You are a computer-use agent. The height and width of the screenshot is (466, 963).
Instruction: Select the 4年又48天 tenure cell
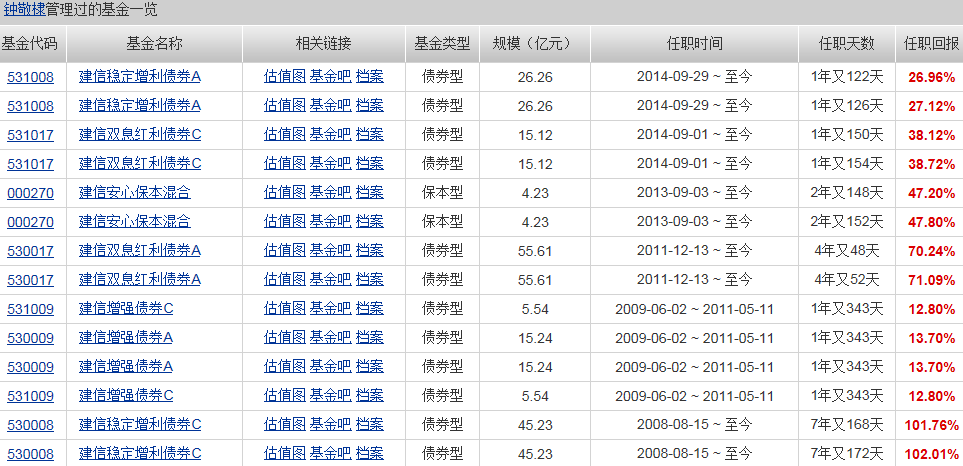pyautogui.click(x=847, y=250)
